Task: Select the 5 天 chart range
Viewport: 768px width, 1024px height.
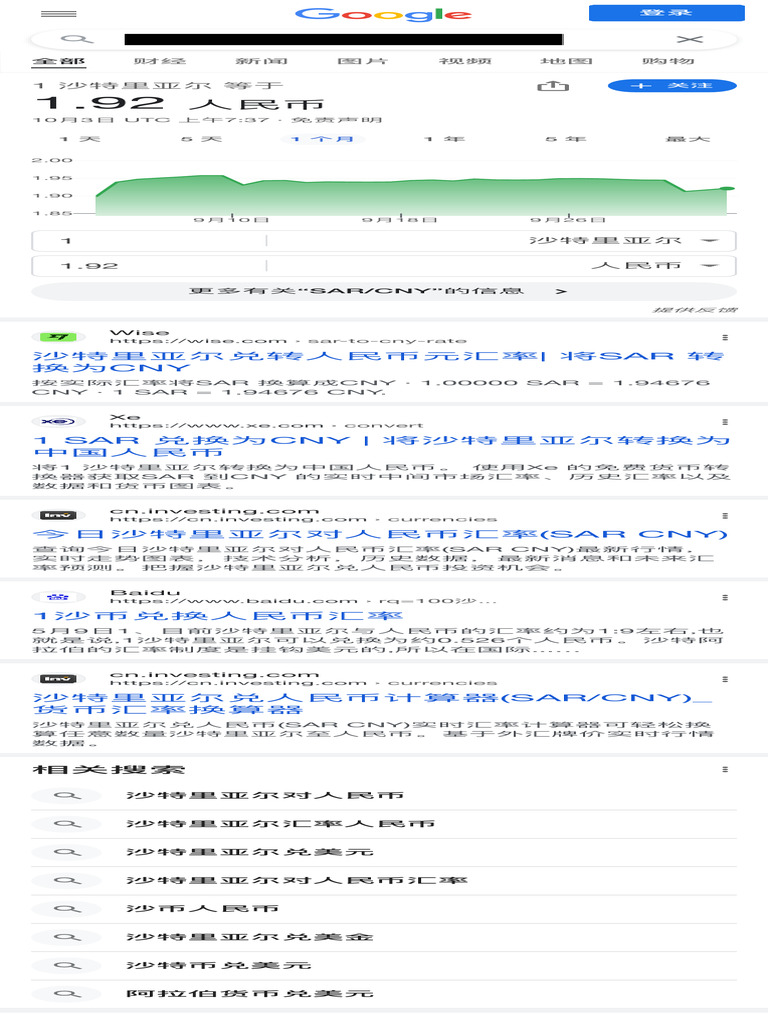Action: [201, 138]
